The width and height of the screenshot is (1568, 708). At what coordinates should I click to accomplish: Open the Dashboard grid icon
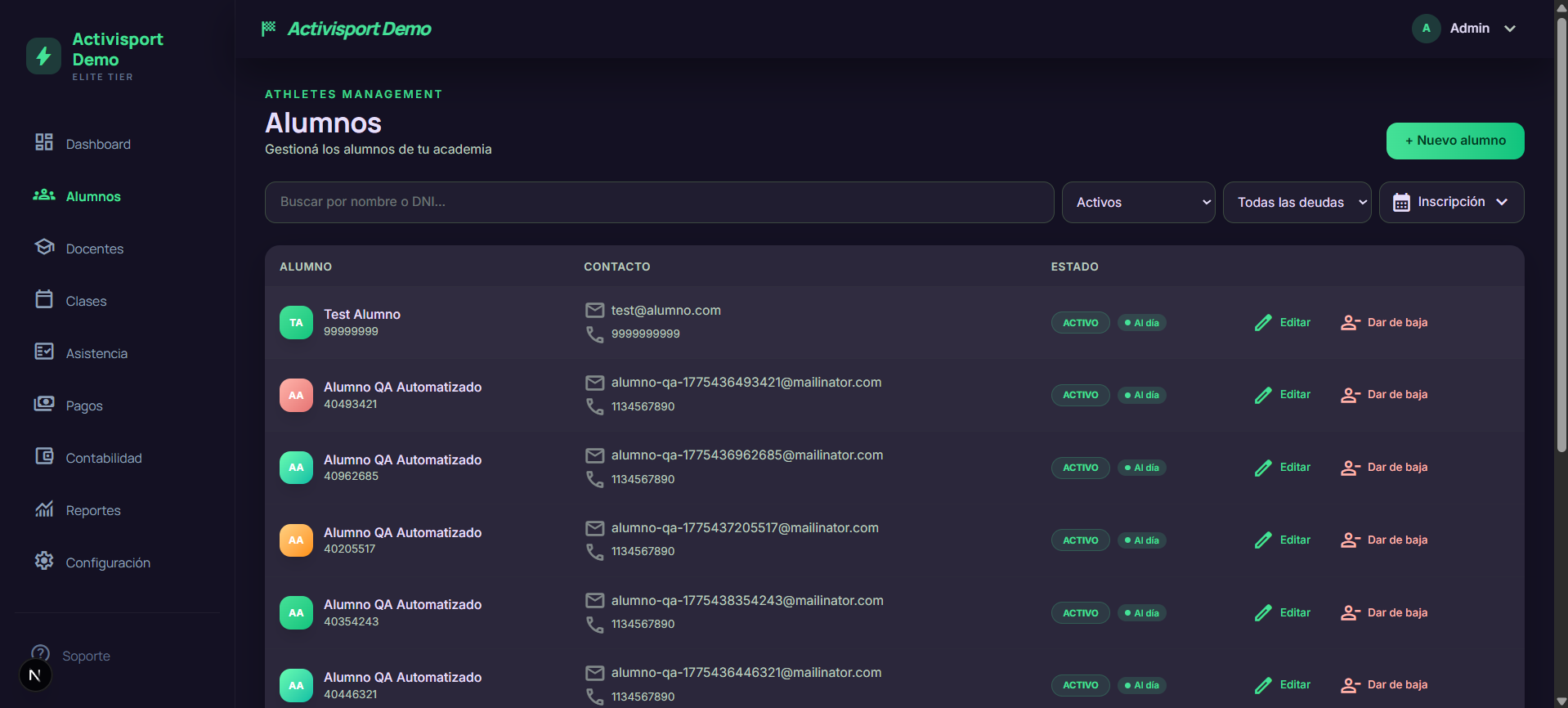44,142
